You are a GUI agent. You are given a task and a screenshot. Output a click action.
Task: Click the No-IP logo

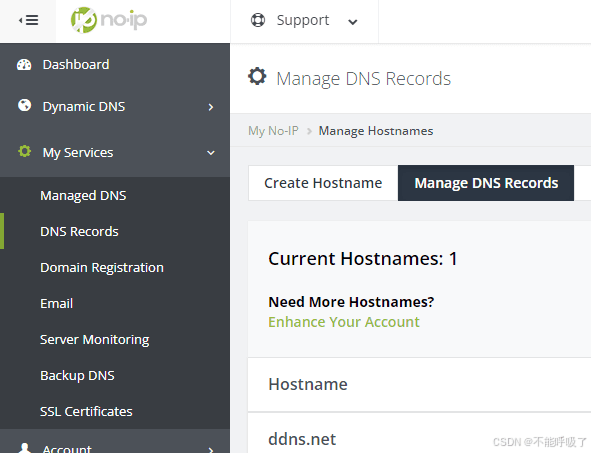click(x=109, y=20)
